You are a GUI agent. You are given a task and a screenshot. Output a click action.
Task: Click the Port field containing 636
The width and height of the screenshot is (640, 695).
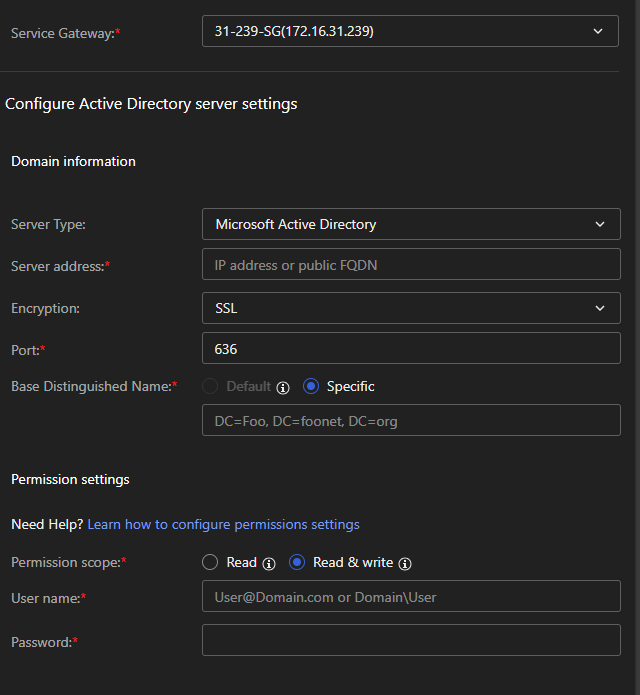click(x=411, y=348)
